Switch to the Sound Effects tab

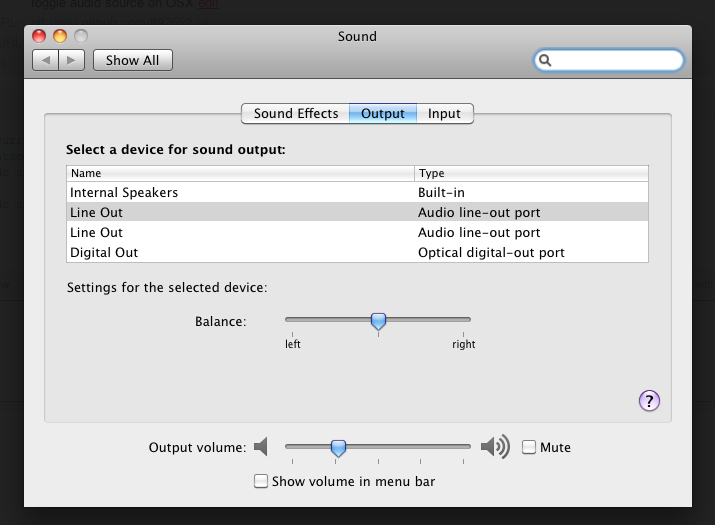295,114
